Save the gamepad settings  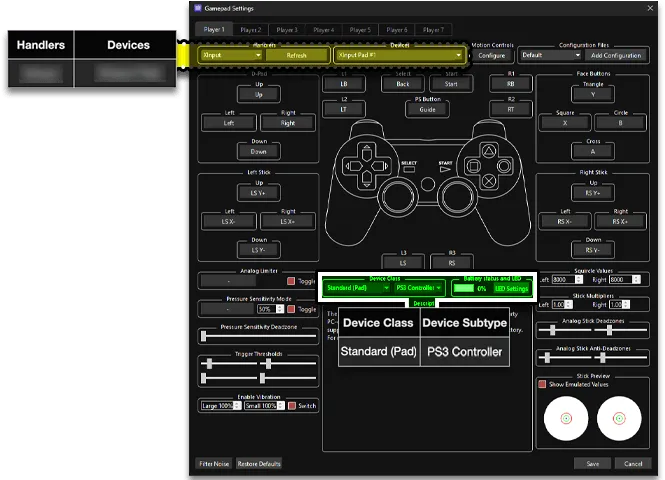pos(592,464)
